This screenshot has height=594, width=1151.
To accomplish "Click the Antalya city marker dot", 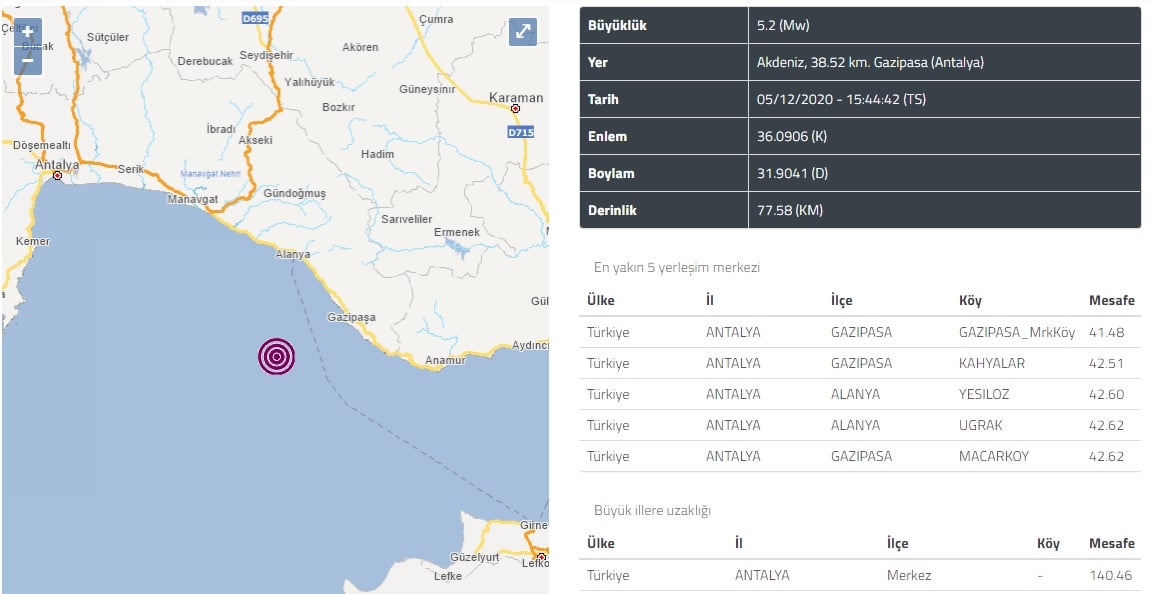I will pyautogui.click(x=57, y=176).
